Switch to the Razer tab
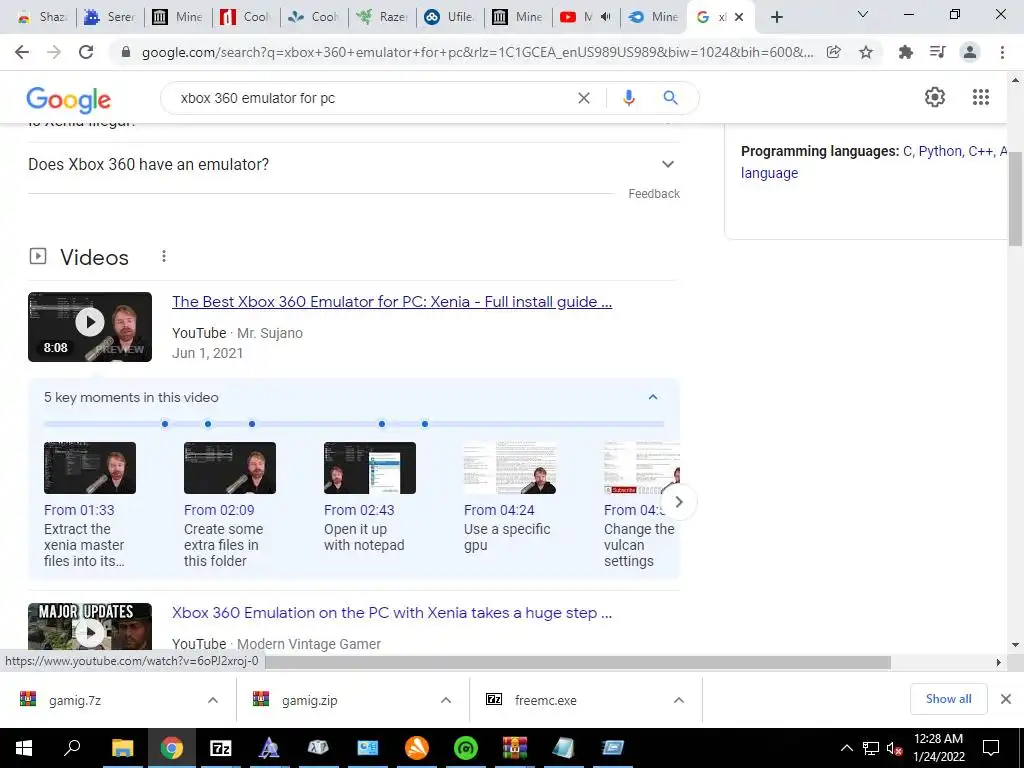1024x768 pixels. click(382, 17)
